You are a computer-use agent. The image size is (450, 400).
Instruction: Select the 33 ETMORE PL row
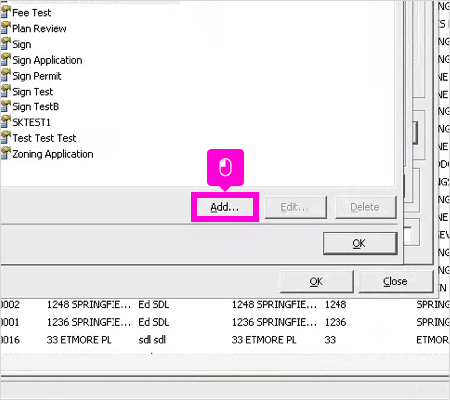[225, 340]
